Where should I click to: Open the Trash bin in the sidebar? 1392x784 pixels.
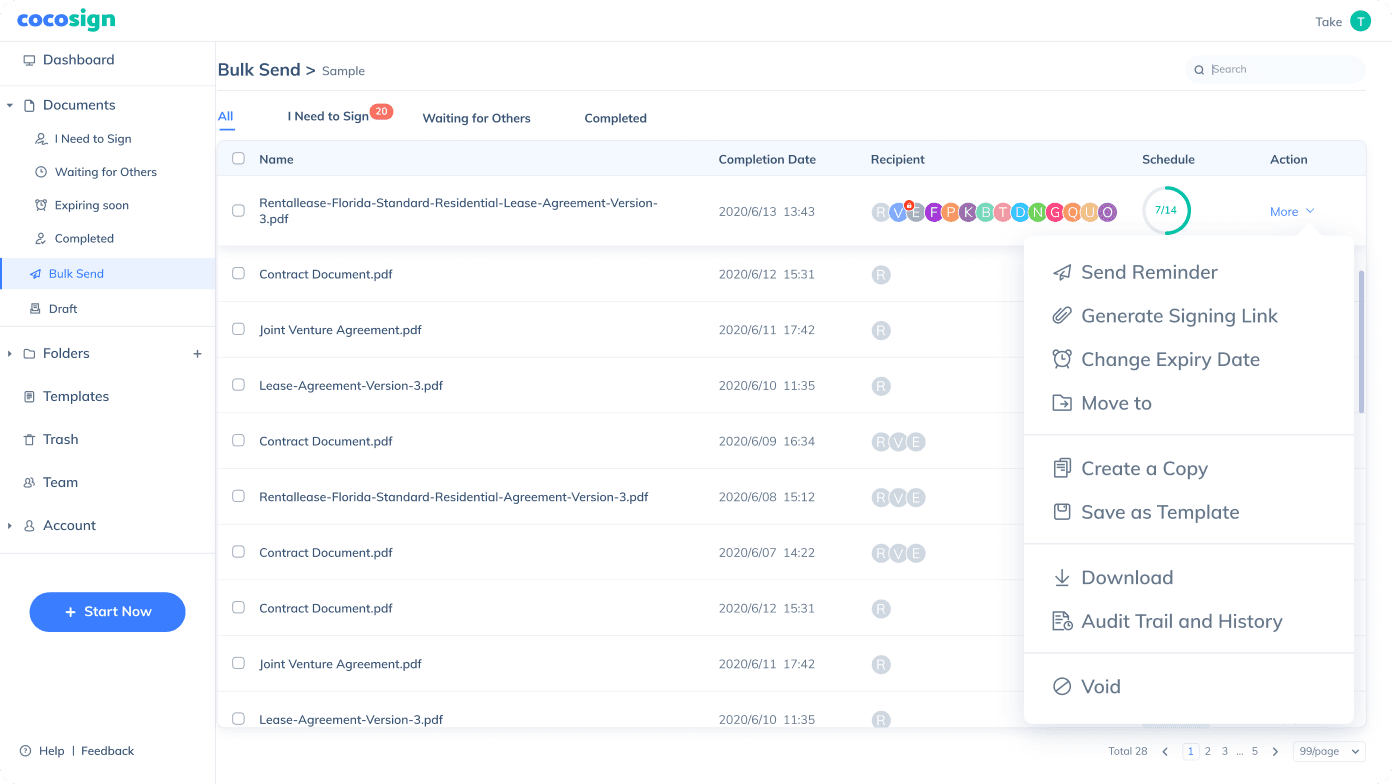(x=60, y=439)
